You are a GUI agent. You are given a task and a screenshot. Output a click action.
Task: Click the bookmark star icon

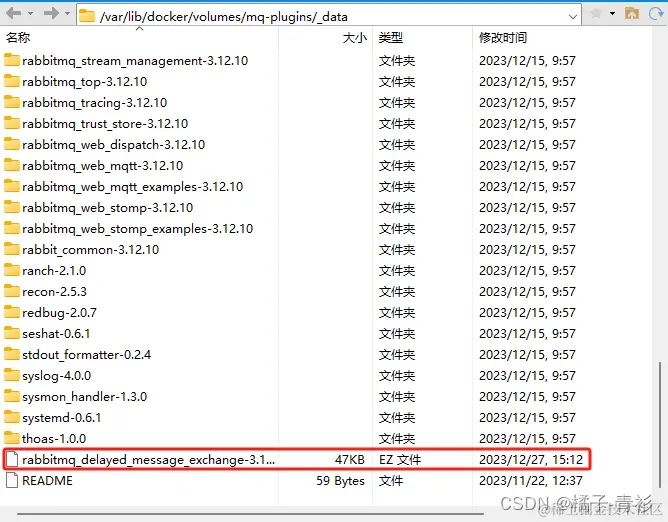pos(596,14)
